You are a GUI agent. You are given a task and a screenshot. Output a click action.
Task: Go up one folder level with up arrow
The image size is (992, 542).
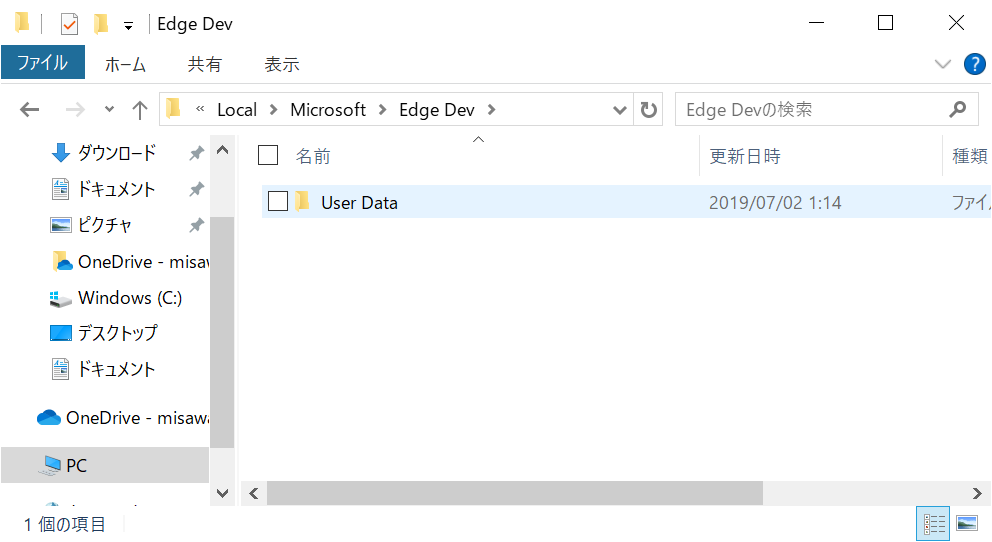(139, 110)
